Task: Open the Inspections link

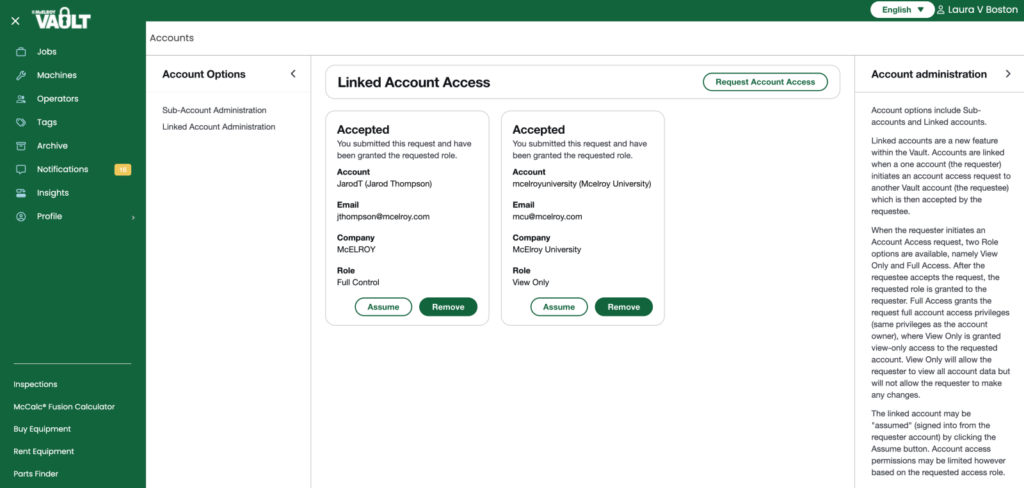Action: [x=35, y=384]
